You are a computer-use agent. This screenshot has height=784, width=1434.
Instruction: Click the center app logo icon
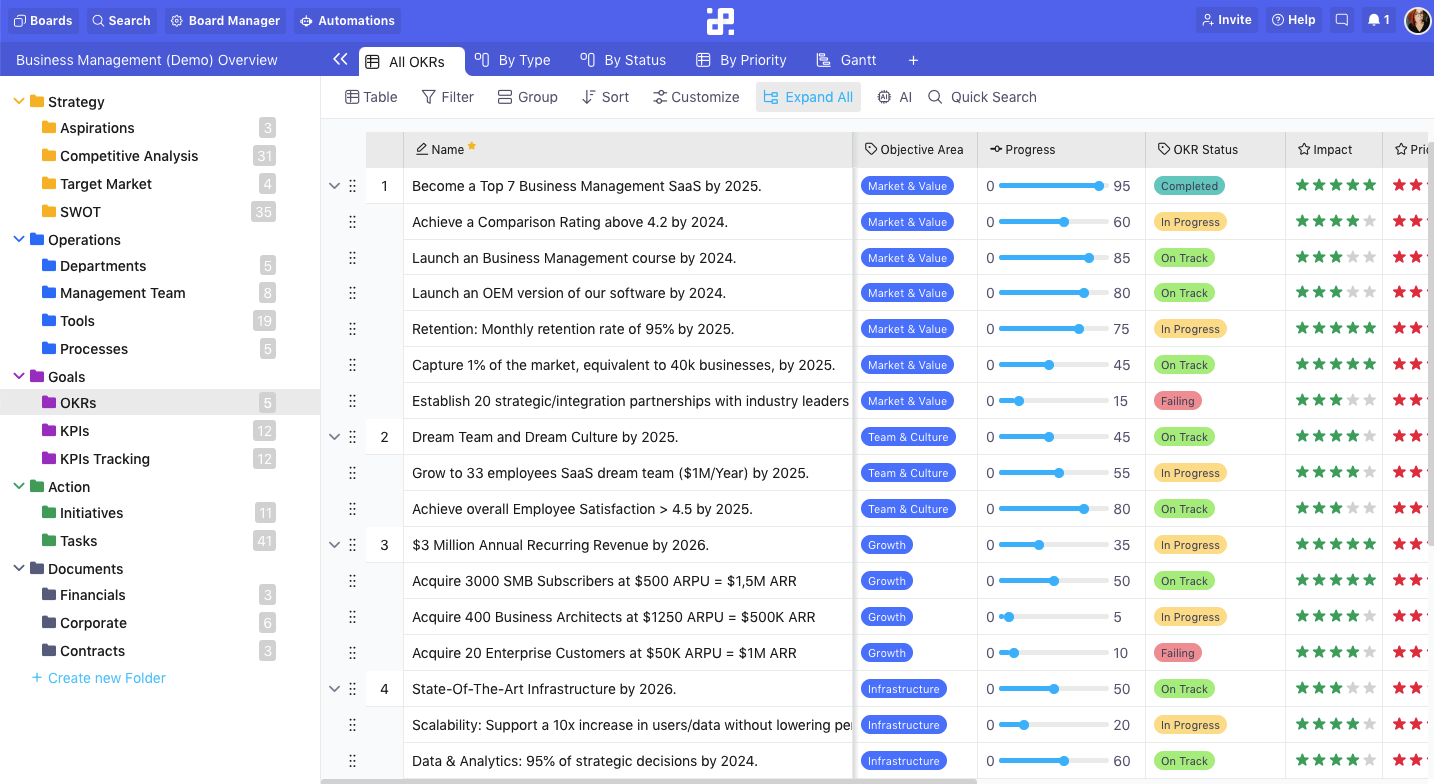719,21
